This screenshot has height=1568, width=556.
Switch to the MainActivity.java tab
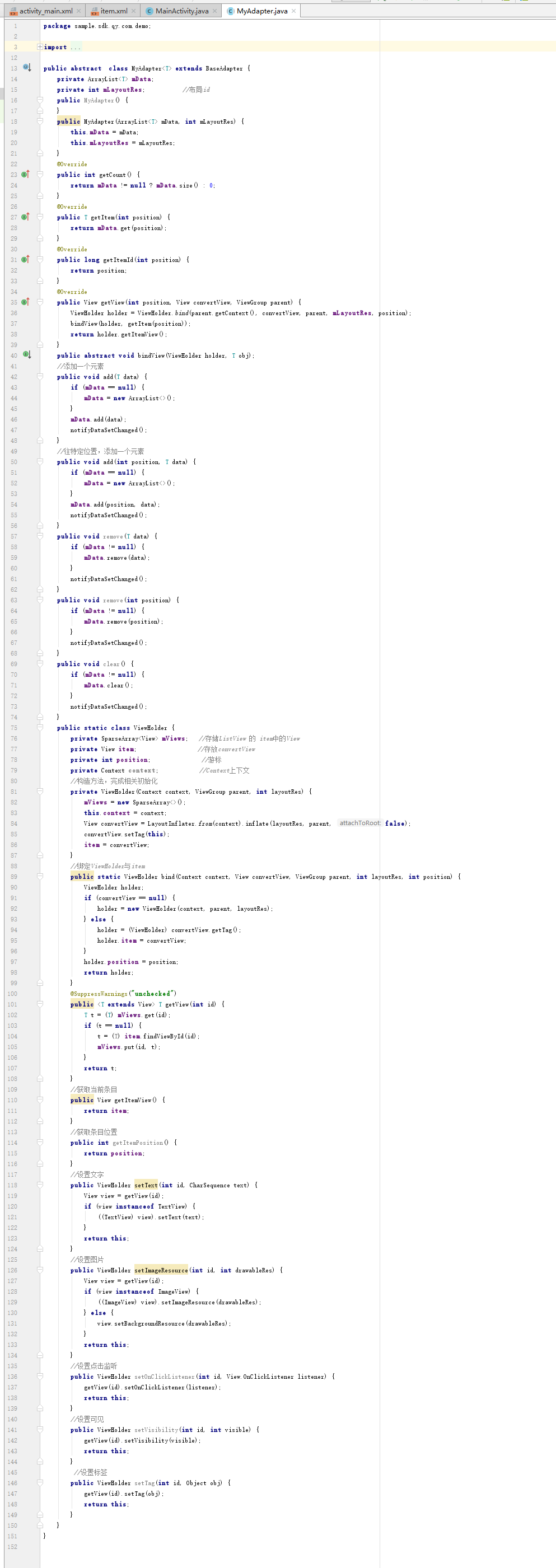click(181, 11)
